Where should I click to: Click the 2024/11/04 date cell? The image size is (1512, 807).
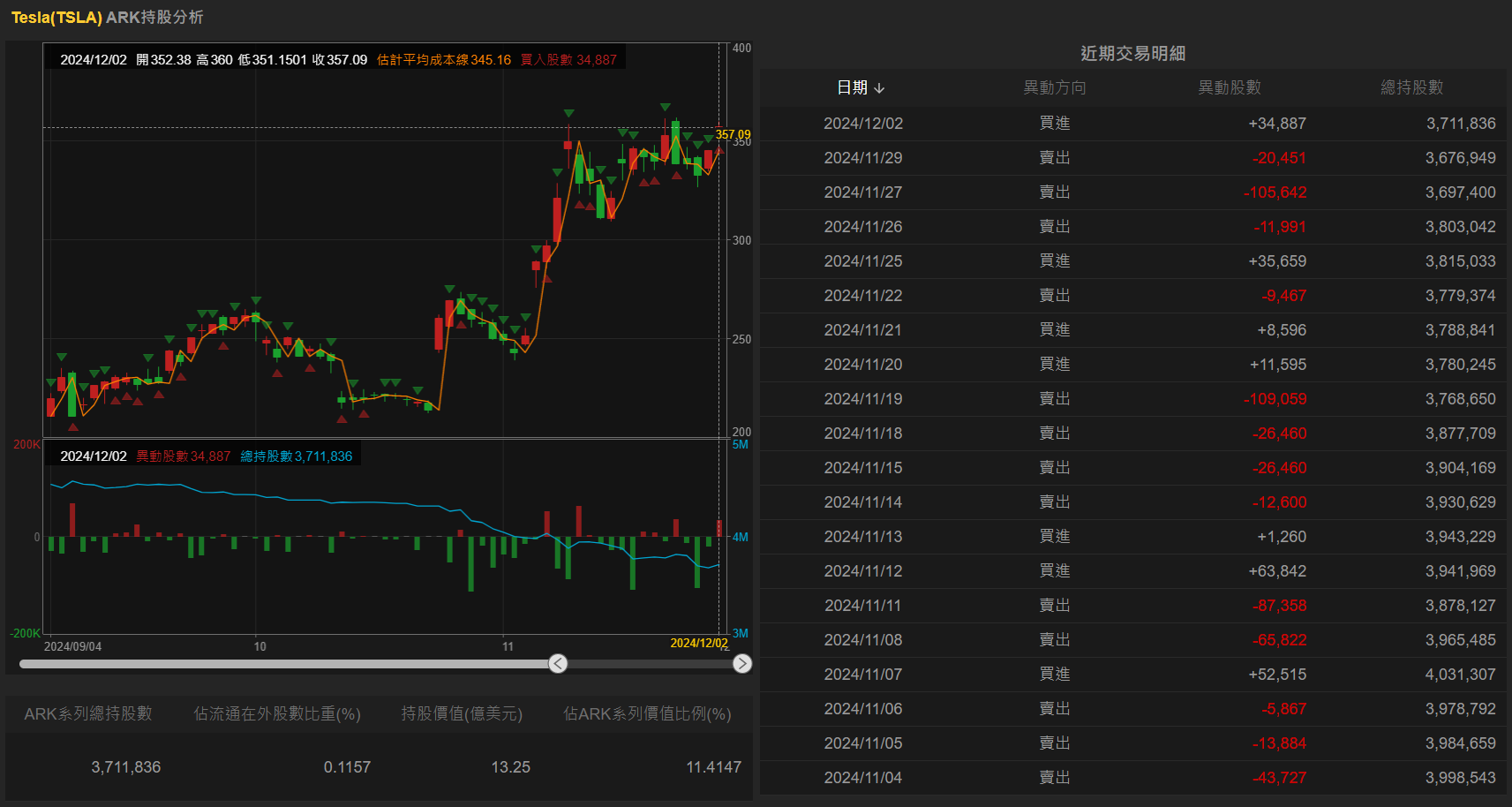click(863, 778)
